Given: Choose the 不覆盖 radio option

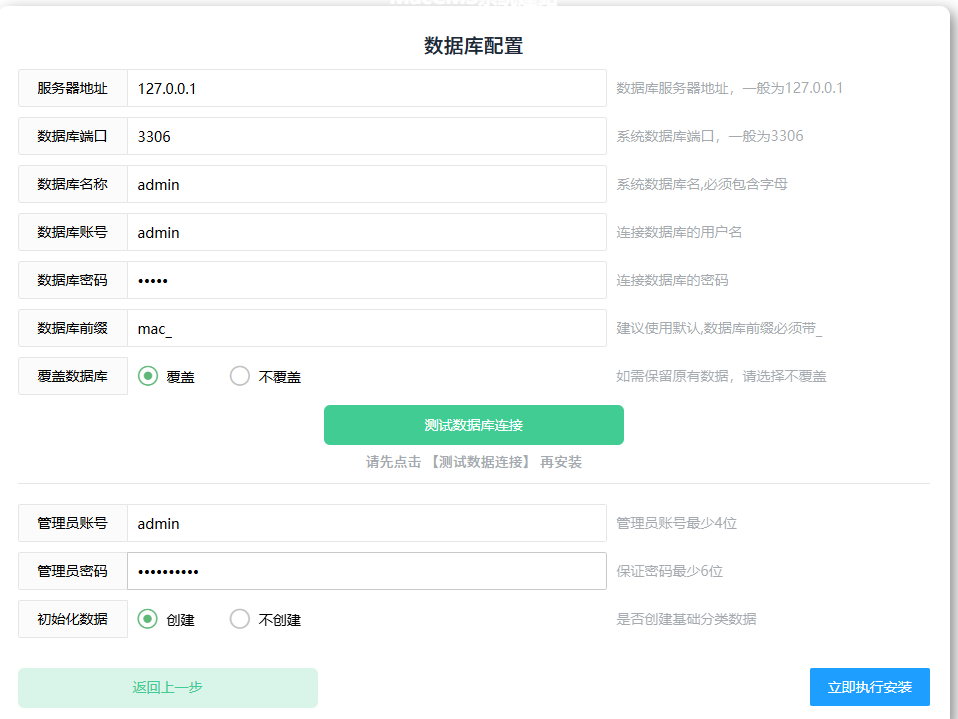Looking at the screenshot, I should coord(240,377).
